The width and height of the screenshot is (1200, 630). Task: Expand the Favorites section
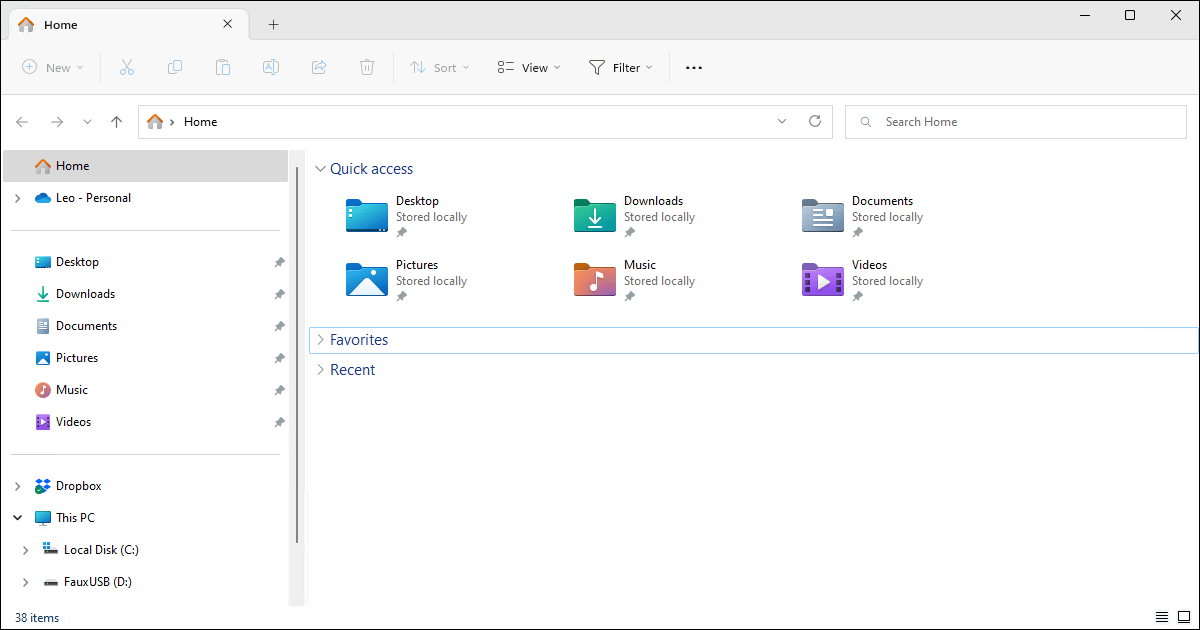pyautogui.click(x=320, y=340)
